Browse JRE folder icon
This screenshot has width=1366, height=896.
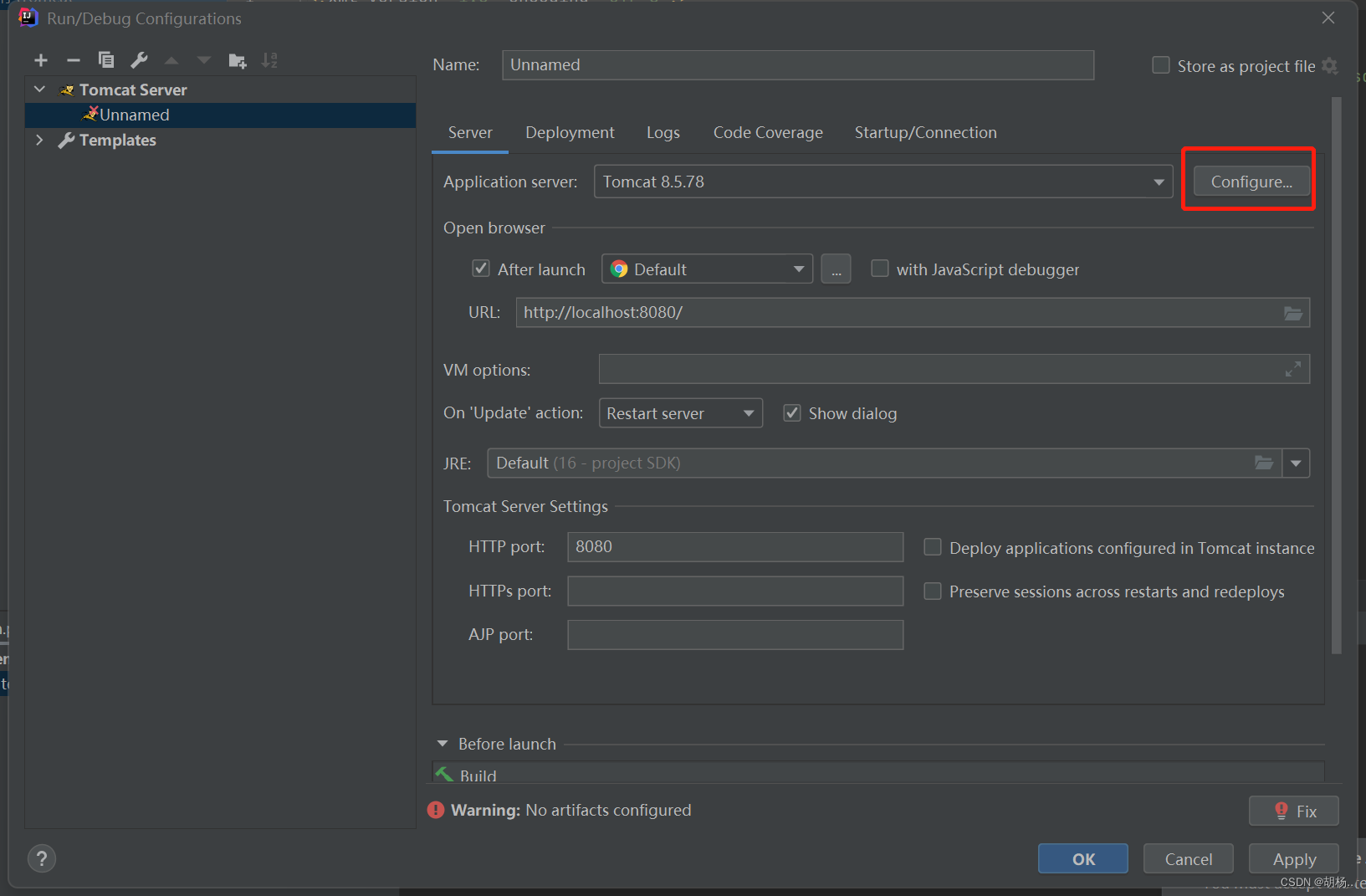(1264, 463)
